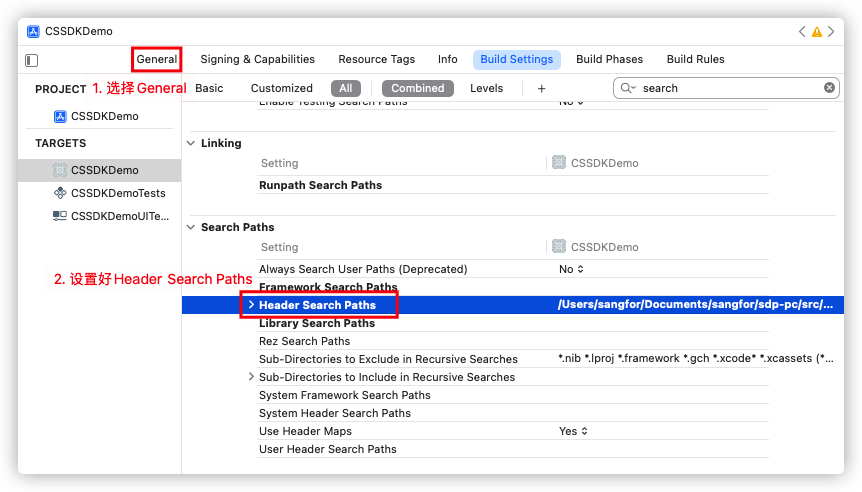
Task: Toggle the All settings filter
Action: (345, 88)
